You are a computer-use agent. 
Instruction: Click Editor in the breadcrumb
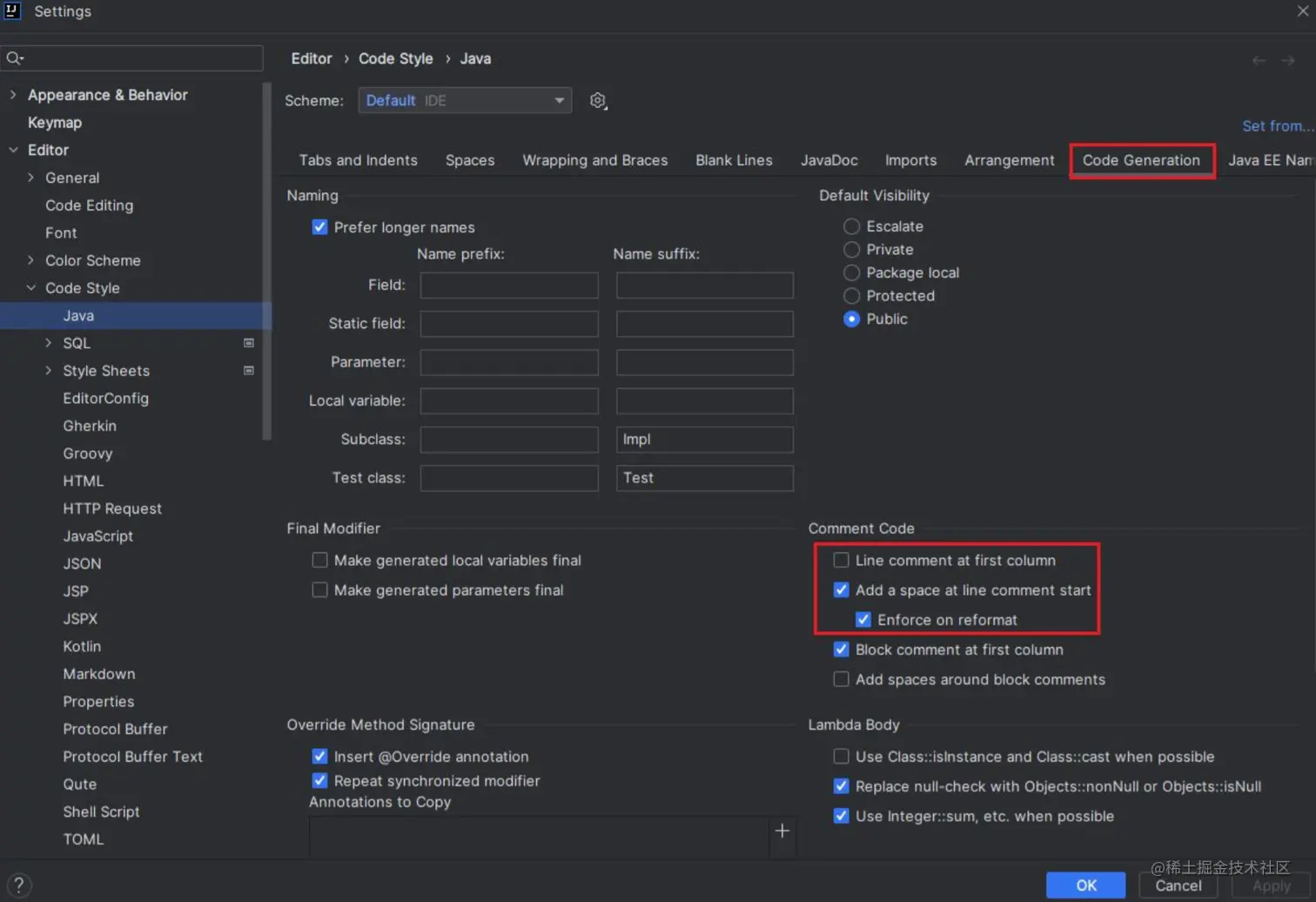point(312,59)
